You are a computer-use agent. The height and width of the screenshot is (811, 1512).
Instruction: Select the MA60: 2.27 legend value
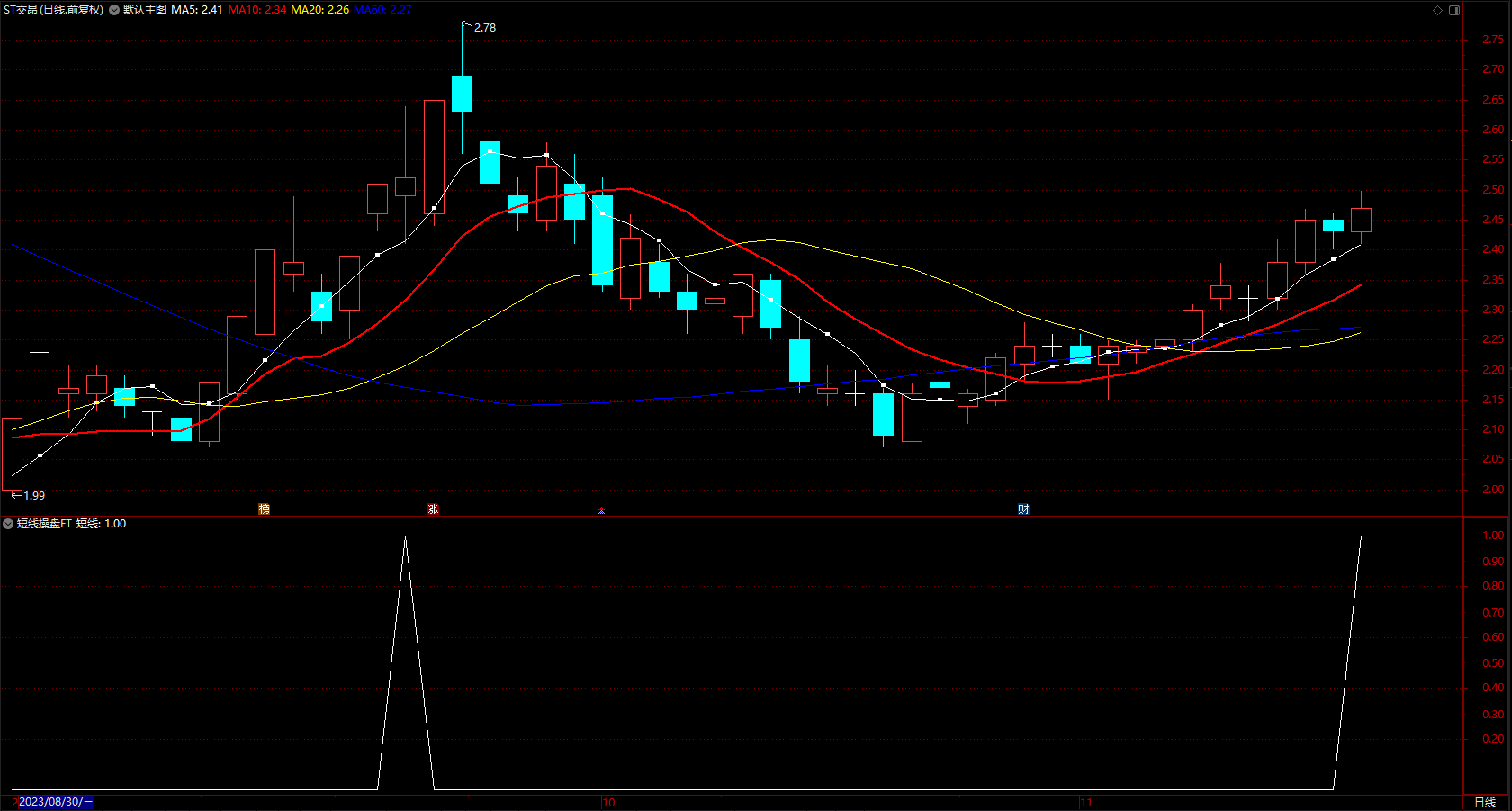382,10
